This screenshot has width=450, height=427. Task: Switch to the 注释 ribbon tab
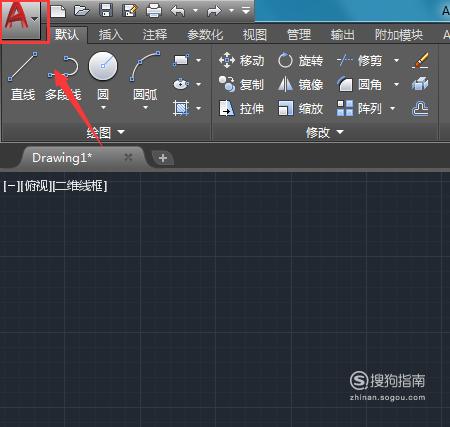(x=155, y=35)
